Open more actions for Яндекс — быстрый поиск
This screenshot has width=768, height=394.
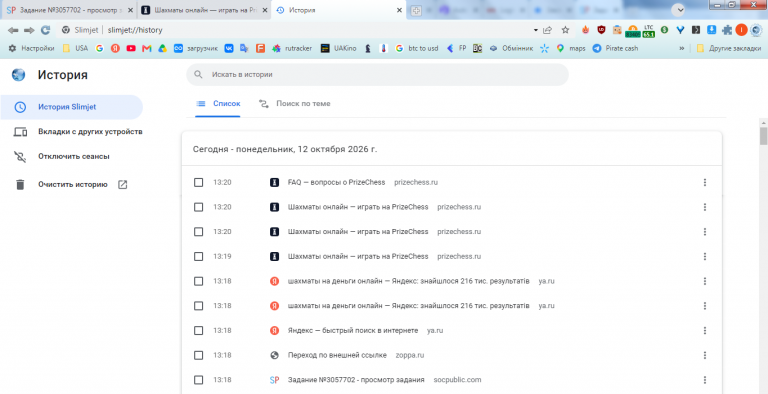[x=705, y=330]
